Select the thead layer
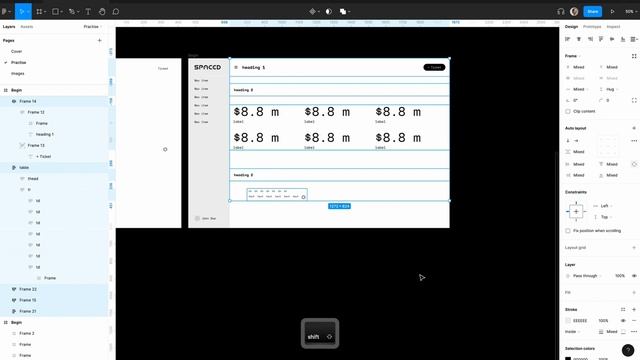Screen dimensions: 640x360 click(33, 178)
